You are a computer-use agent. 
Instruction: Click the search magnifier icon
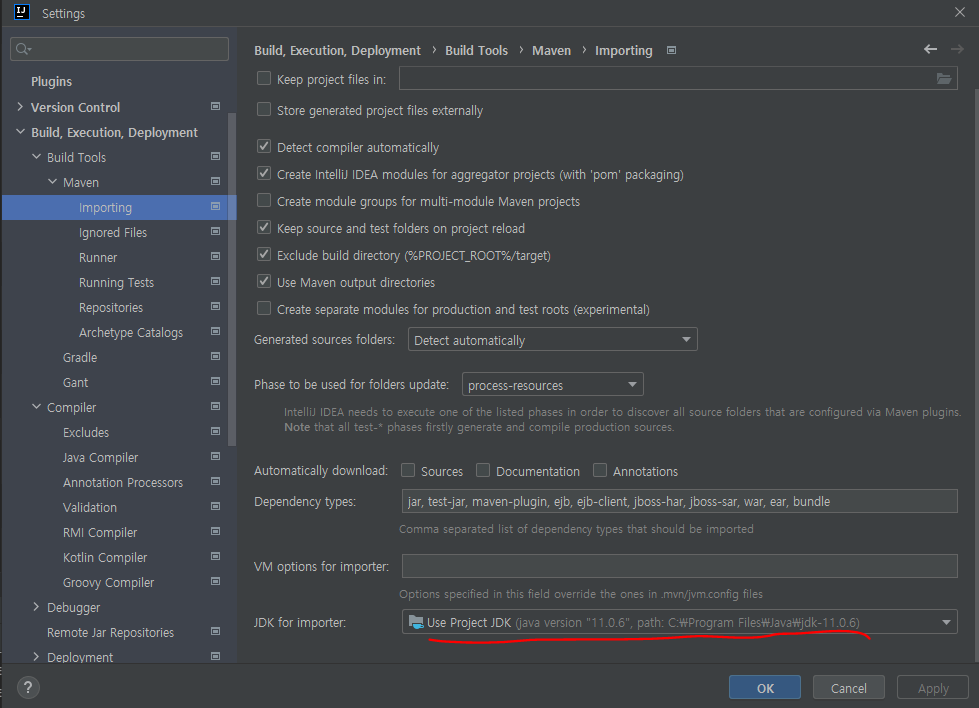pyautogui.click(x=22, y=49)
